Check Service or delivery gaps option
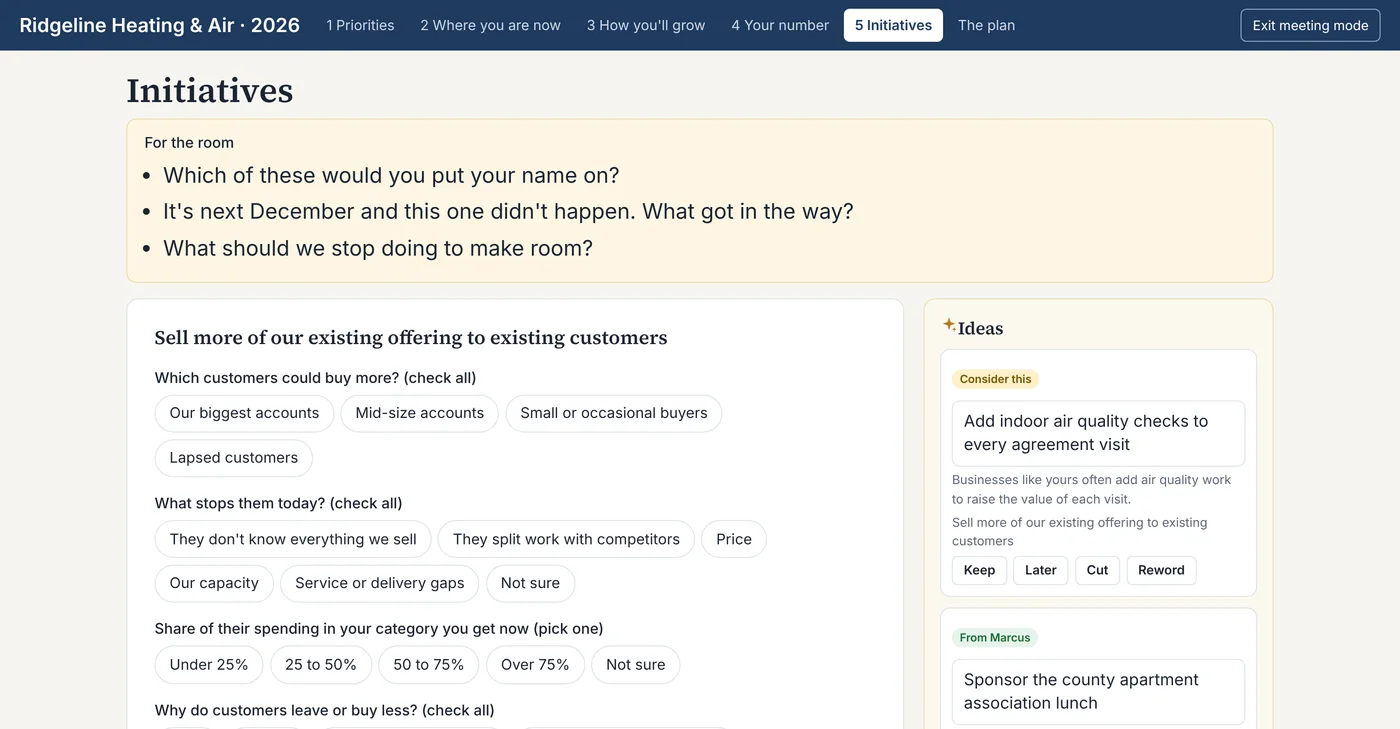 tap(380, 583)
